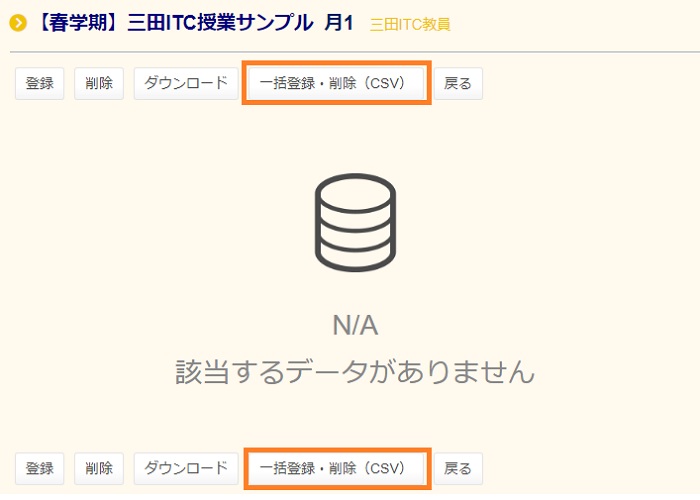Click the 該当するデータがありません message

click(356, 372)
